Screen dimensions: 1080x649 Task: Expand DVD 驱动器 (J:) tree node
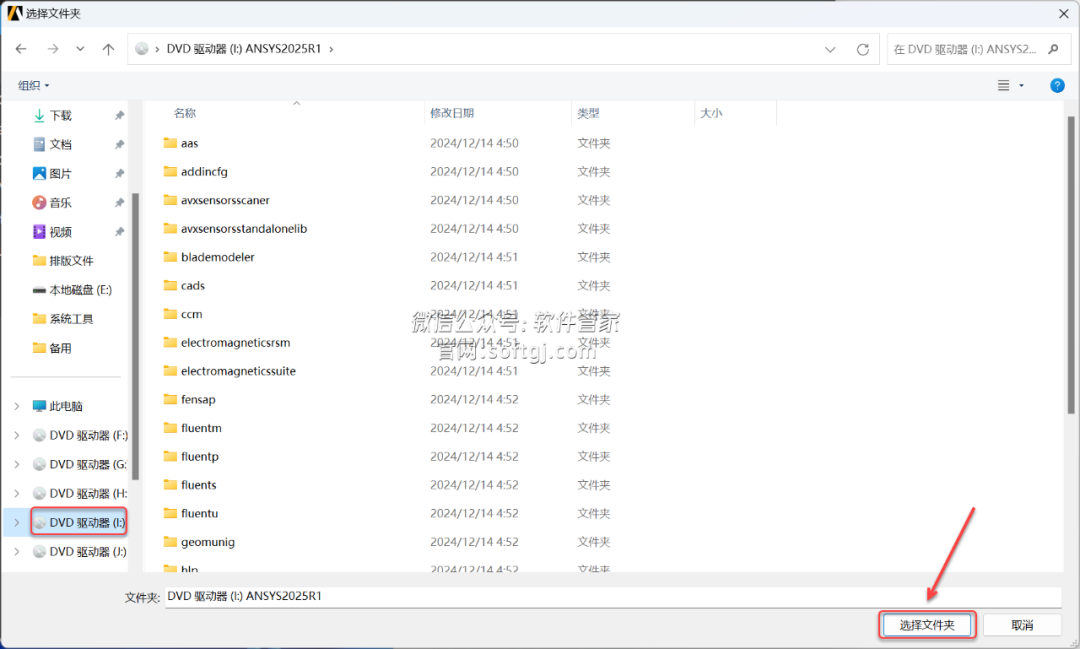coord(17,552)
